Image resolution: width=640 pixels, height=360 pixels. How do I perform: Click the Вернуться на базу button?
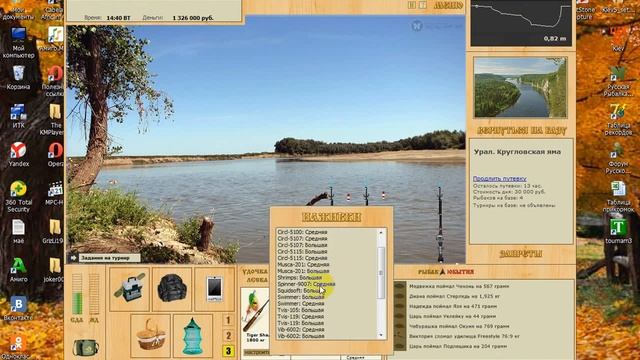point(521,131)
